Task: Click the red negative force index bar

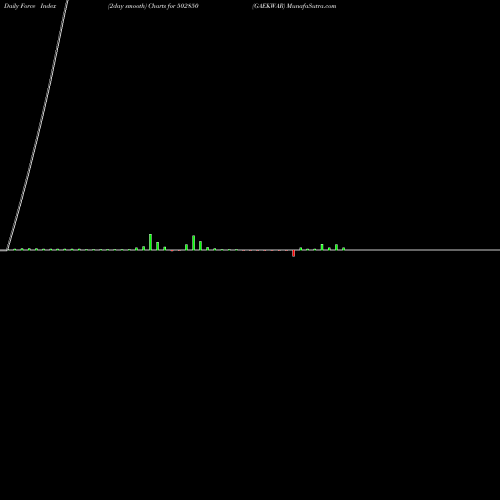Action: pos(293,253)
